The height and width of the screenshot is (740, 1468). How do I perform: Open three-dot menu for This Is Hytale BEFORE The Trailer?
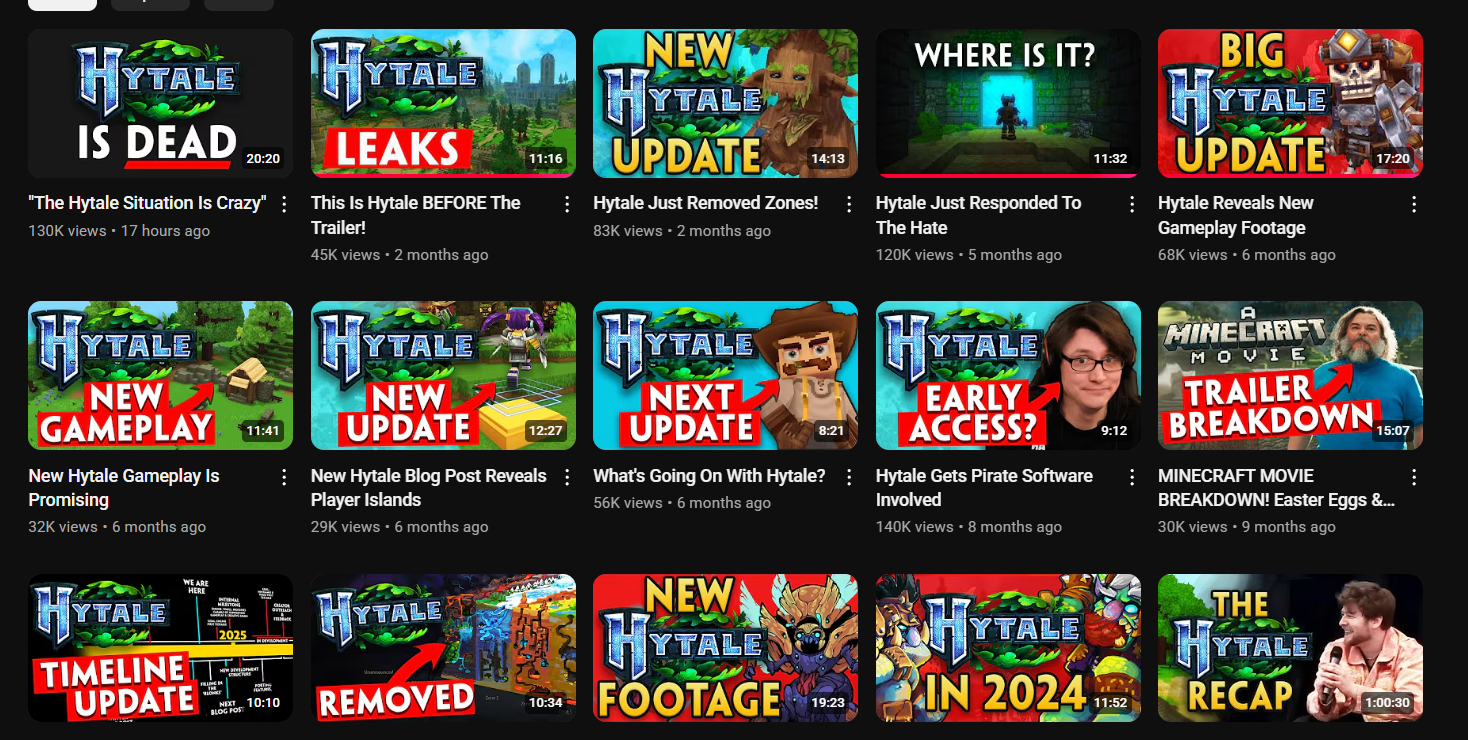point(567,204)
